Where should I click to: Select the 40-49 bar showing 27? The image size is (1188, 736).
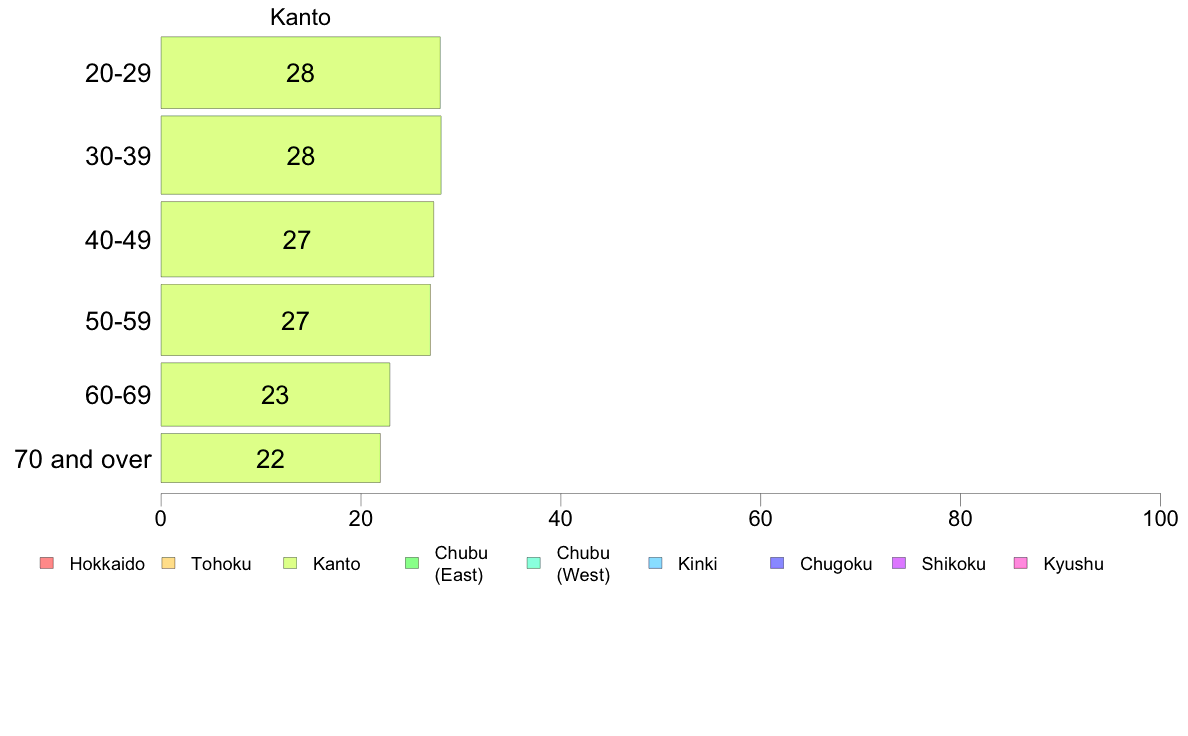click(297, 239)
